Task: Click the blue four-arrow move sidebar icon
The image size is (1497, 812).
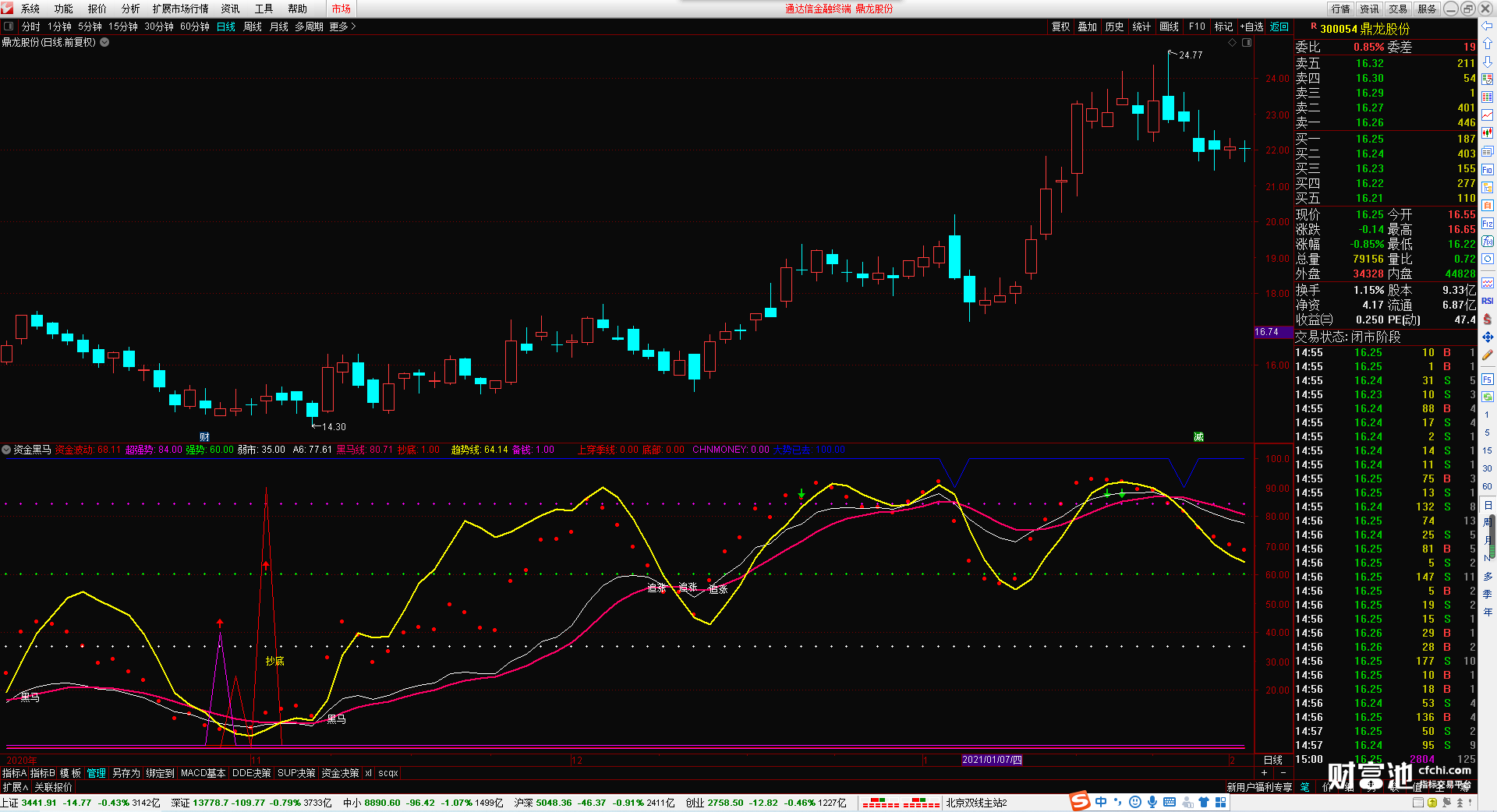Action: point(1487,337)
